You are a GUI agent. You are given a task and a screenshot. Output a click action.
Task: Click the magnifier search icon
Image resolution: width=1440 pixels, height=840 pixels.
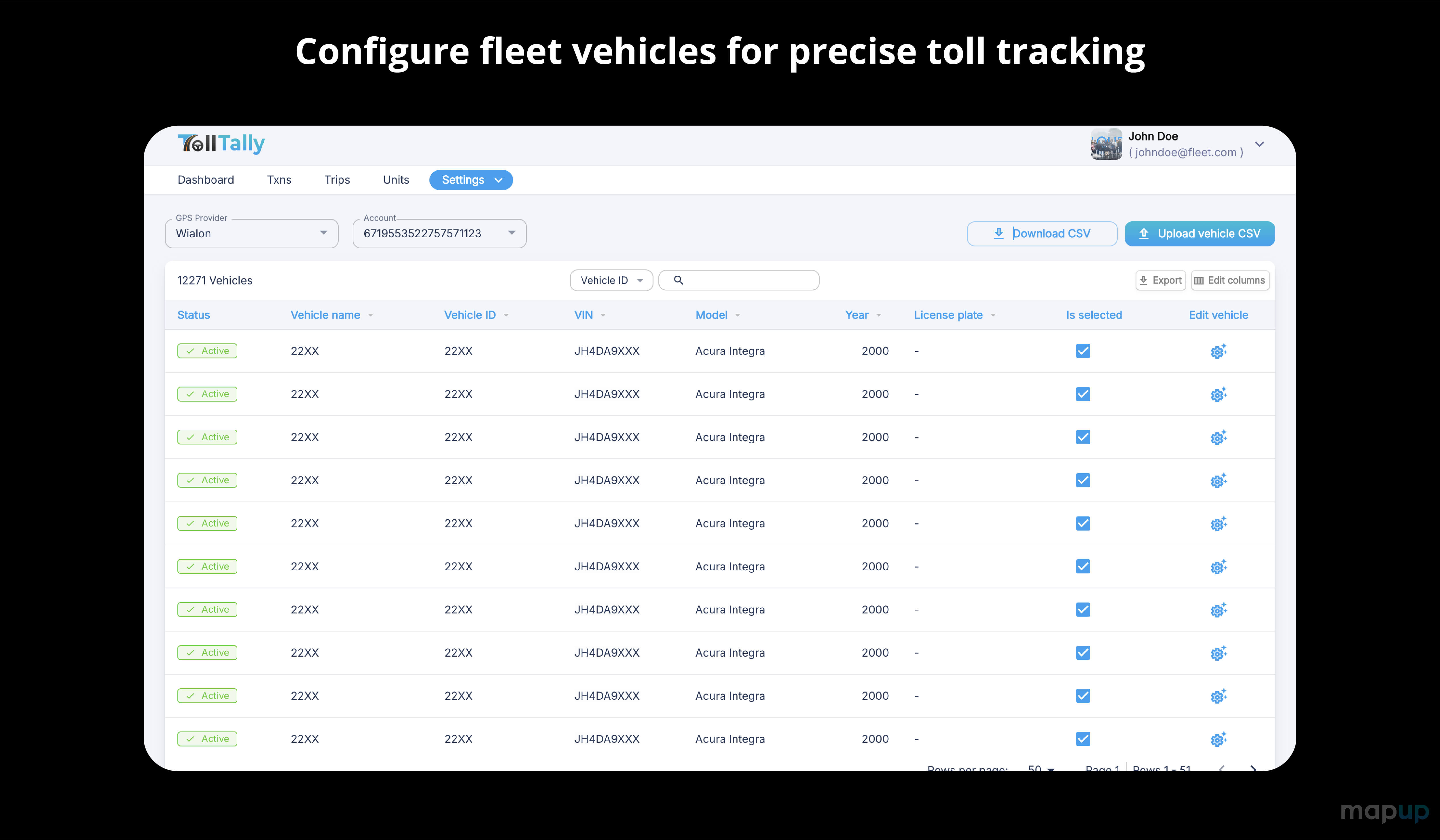coord(678,280)
